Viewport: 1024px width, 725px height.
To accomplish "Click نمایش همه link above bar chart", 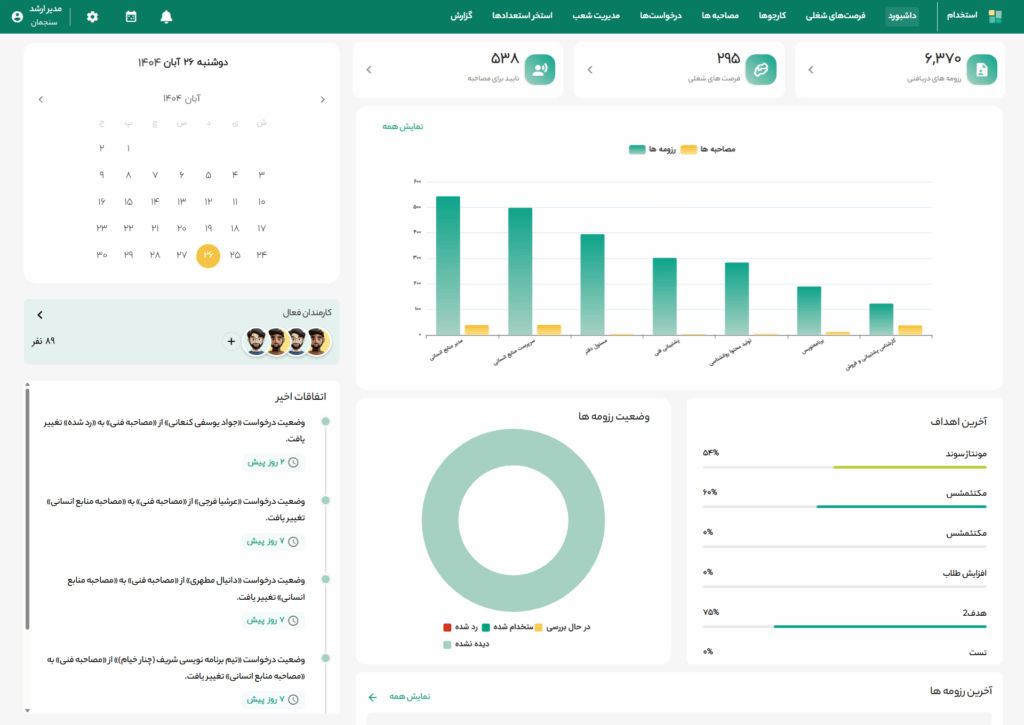I will coord(403,127).
